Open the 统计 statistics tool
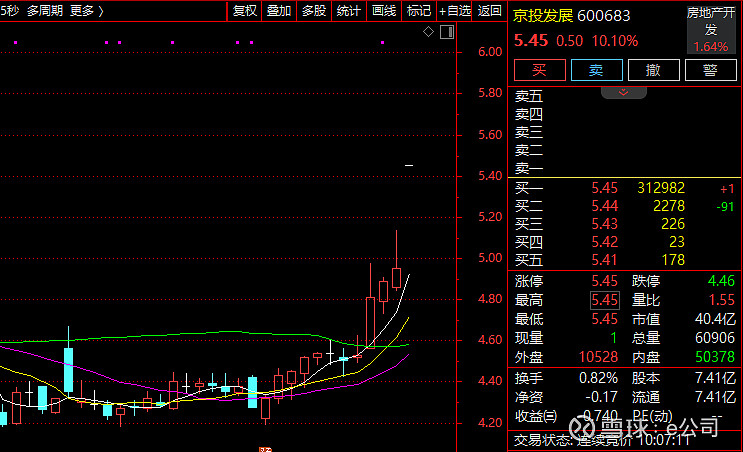The width and height of the screenshot is (743, 452). coord(349,11)
